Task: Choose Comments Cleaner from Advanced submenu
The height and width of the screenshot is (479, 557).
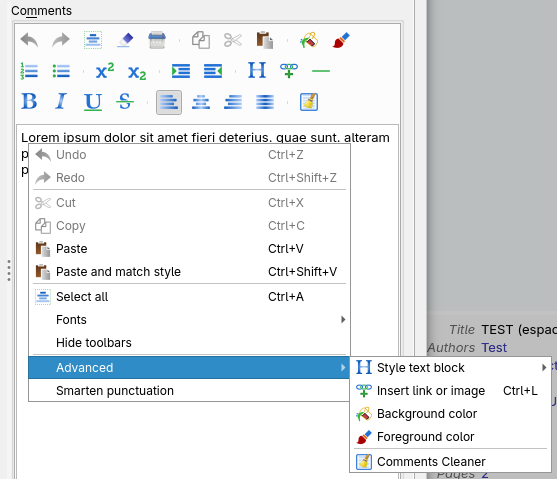Action: (x=450, y=462)
